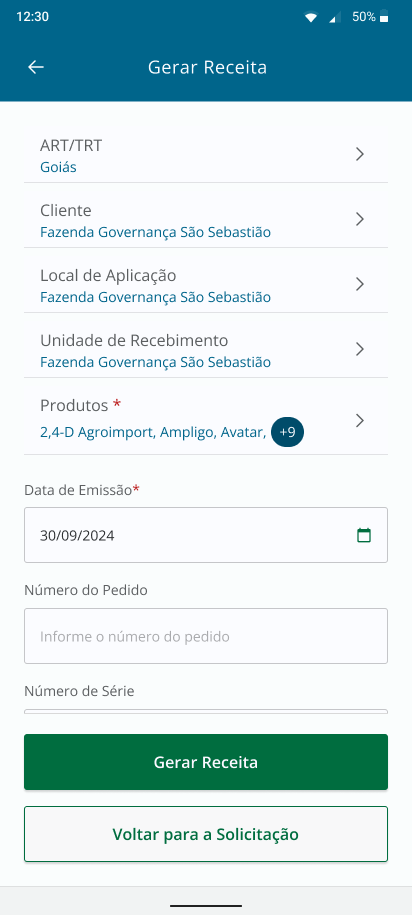Expand the Produtos chevron

[x=360, y=421]
